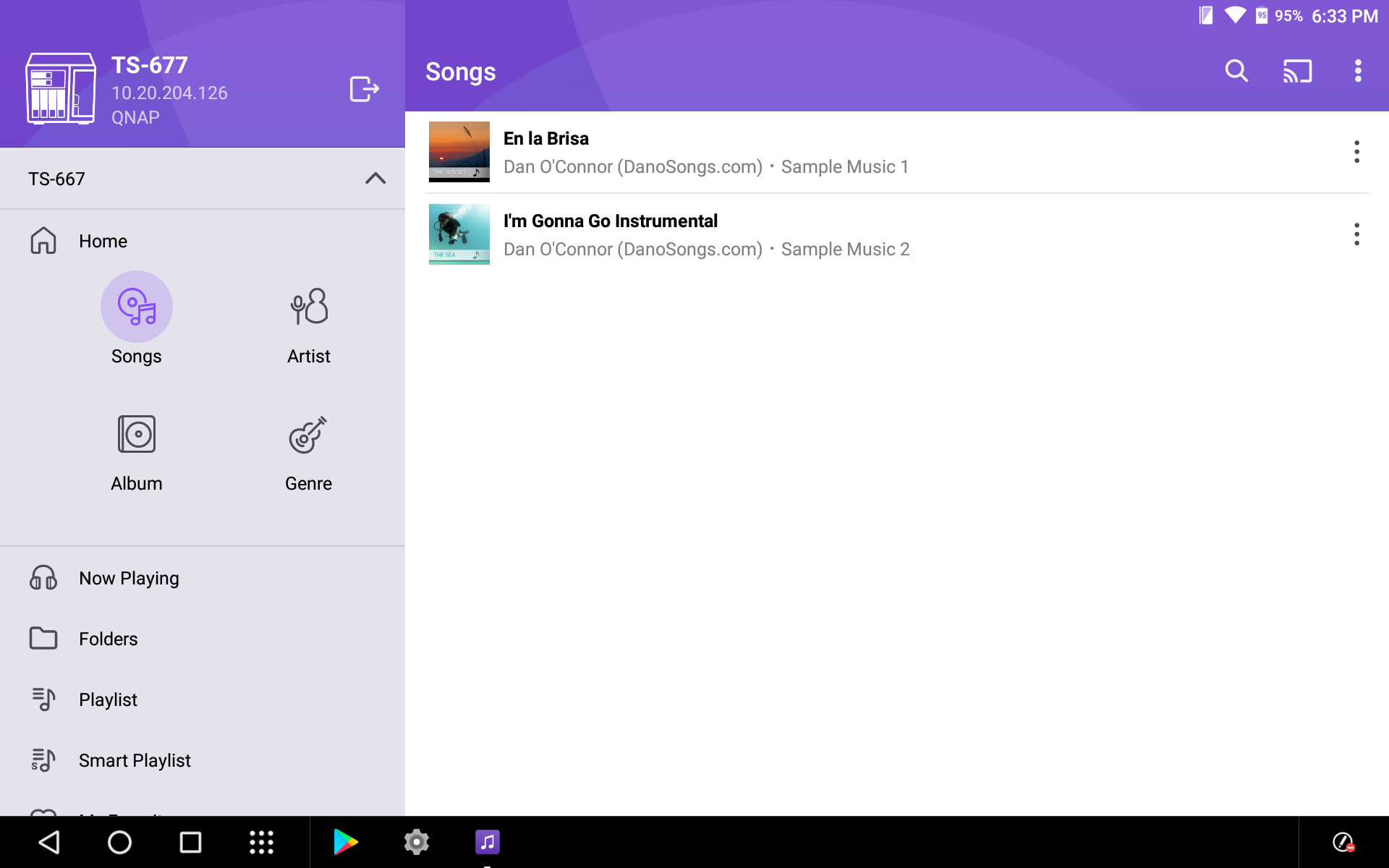Image resolution: width=1389 pixels, height=868 pixels.
Task: Tap the Android back navigation button
Action: pos(49,842)
